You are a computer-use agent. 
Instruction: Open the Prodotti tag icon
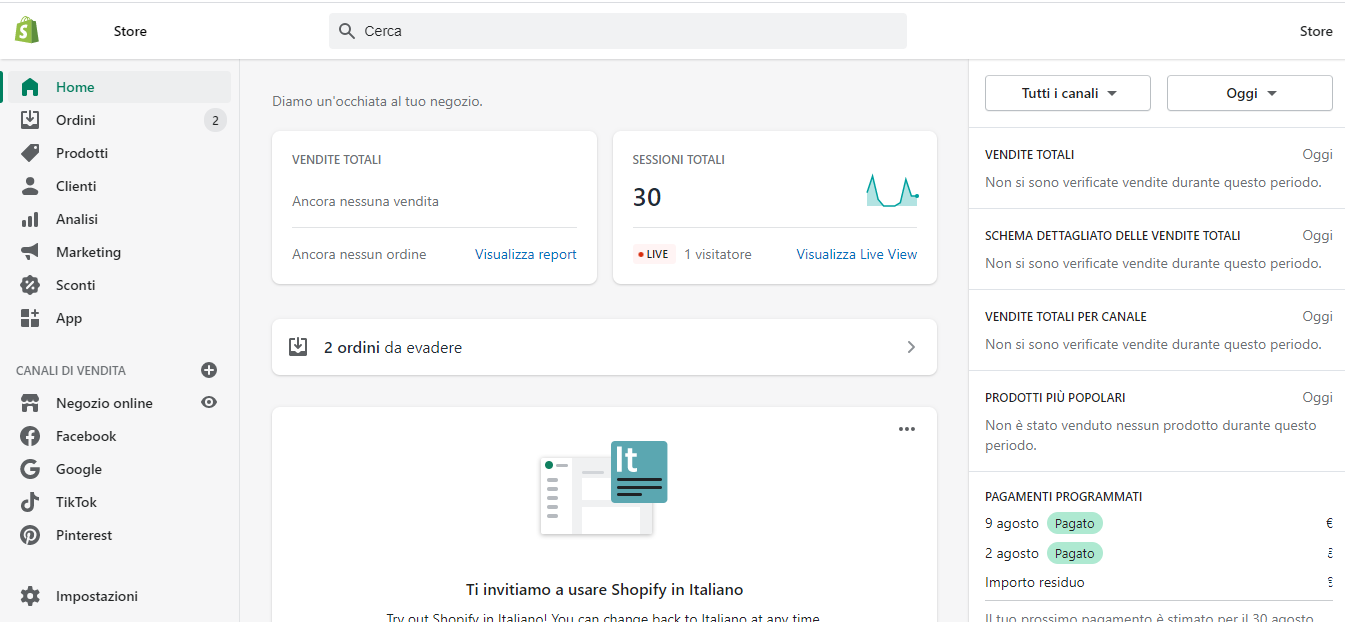(30, 153)
